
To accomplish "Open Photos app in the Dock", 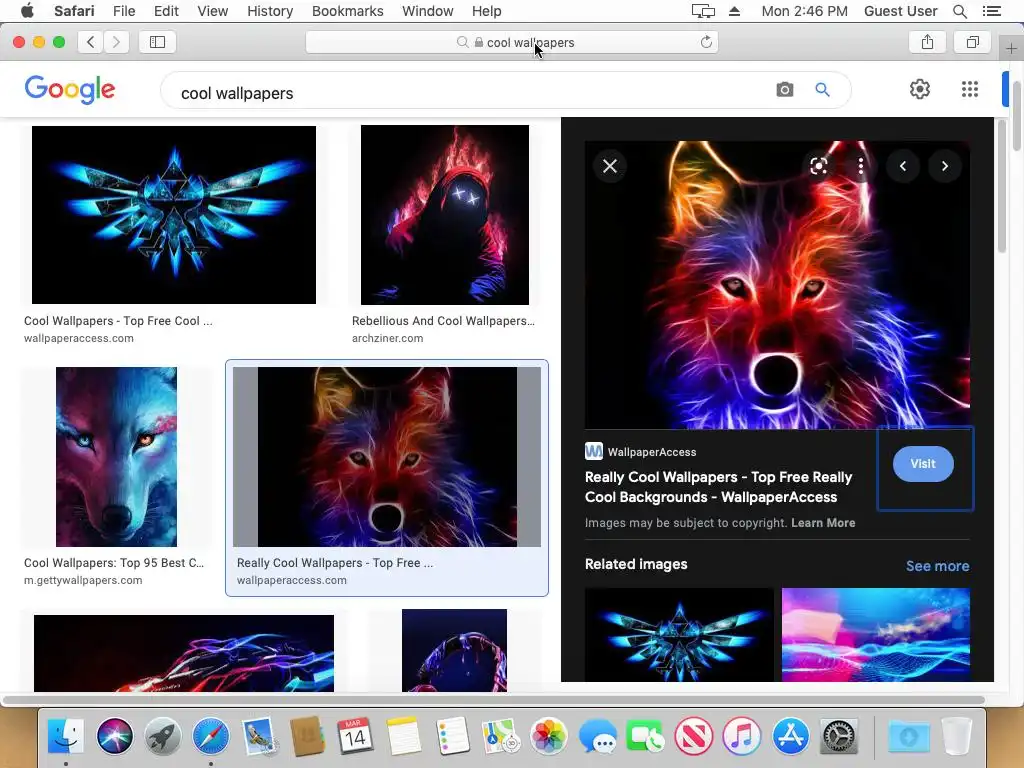I will 548,736.
